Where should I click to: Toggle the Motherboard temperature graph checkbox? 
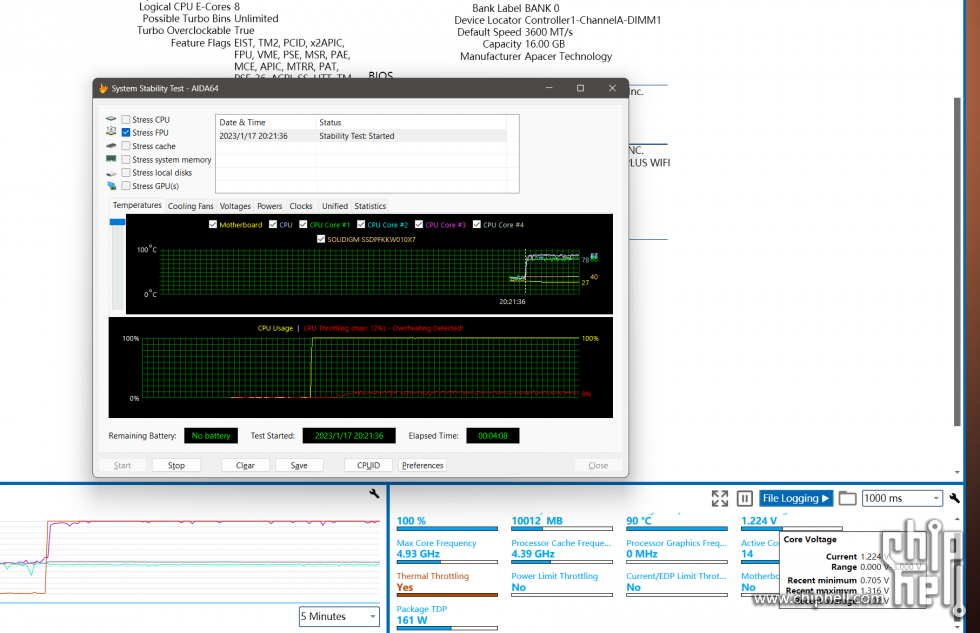pos(213,224)
